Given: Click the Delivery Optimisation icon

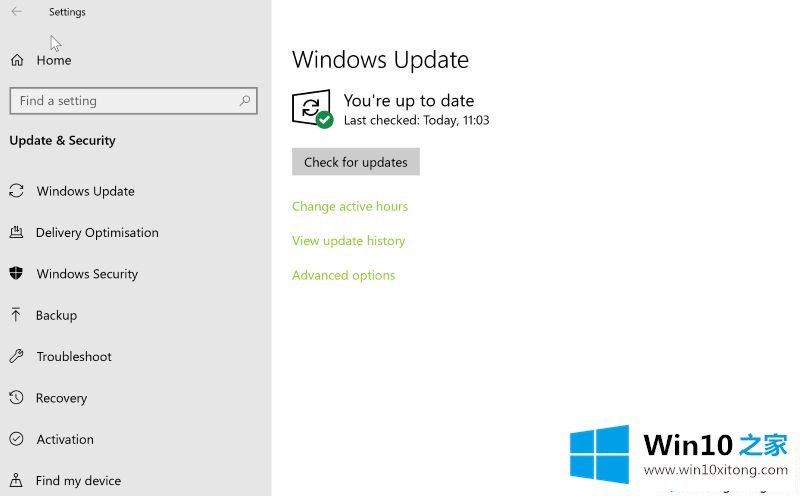Looking at the screenshot, I should tap(16, 232).
